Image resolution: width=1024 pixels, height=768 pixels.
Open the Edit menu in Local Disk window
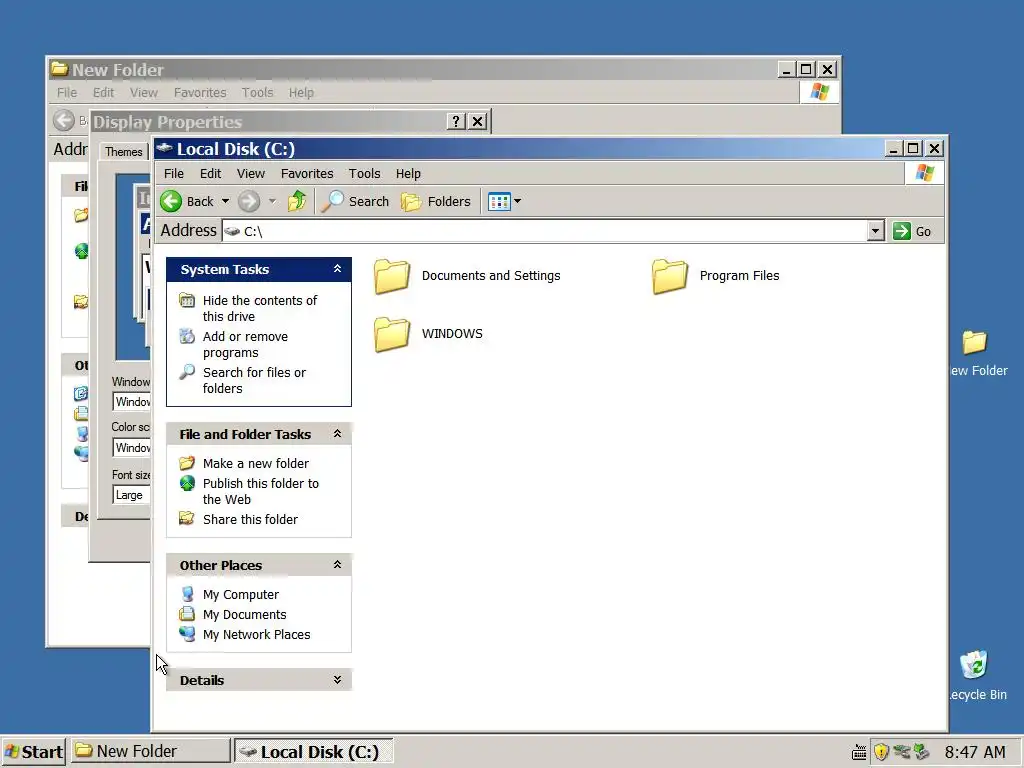coord(210,174)
